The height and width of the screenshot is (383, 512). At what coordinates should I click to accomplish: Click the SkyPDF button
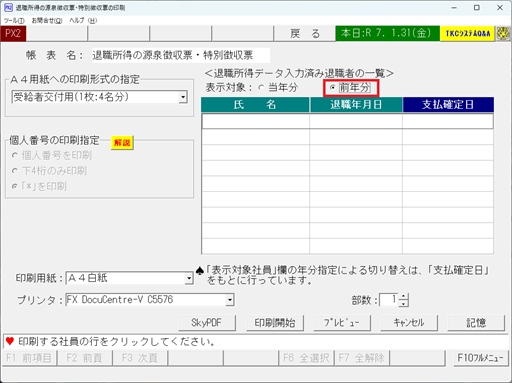click(x=207, y=322)
